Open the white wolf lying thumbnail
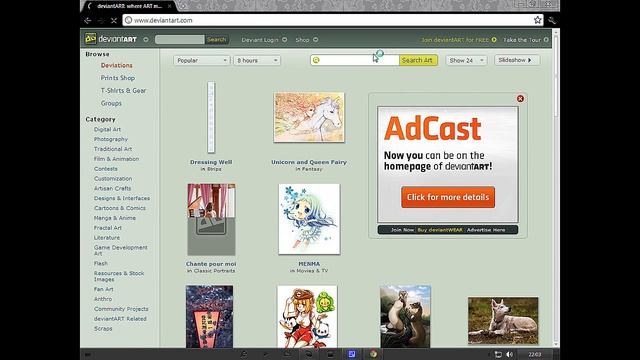The height and width of the screenshot is (360, 640). click(503, 320)
